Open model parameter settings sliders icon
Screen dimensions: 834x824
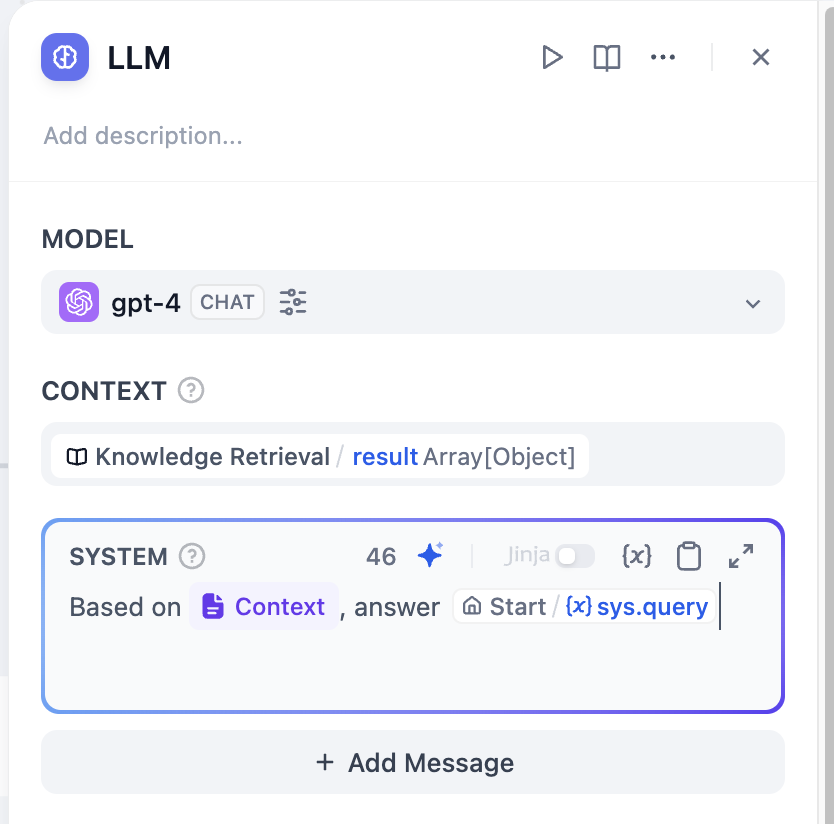[x=293, y=302]
